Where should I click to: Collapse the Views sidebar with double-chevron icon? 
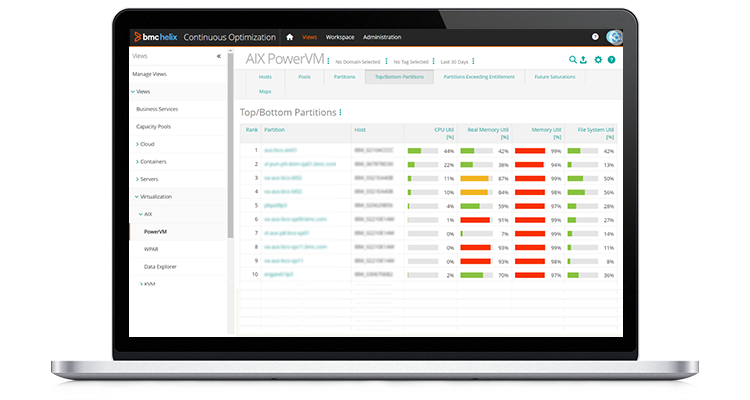(x=219, y=57)
